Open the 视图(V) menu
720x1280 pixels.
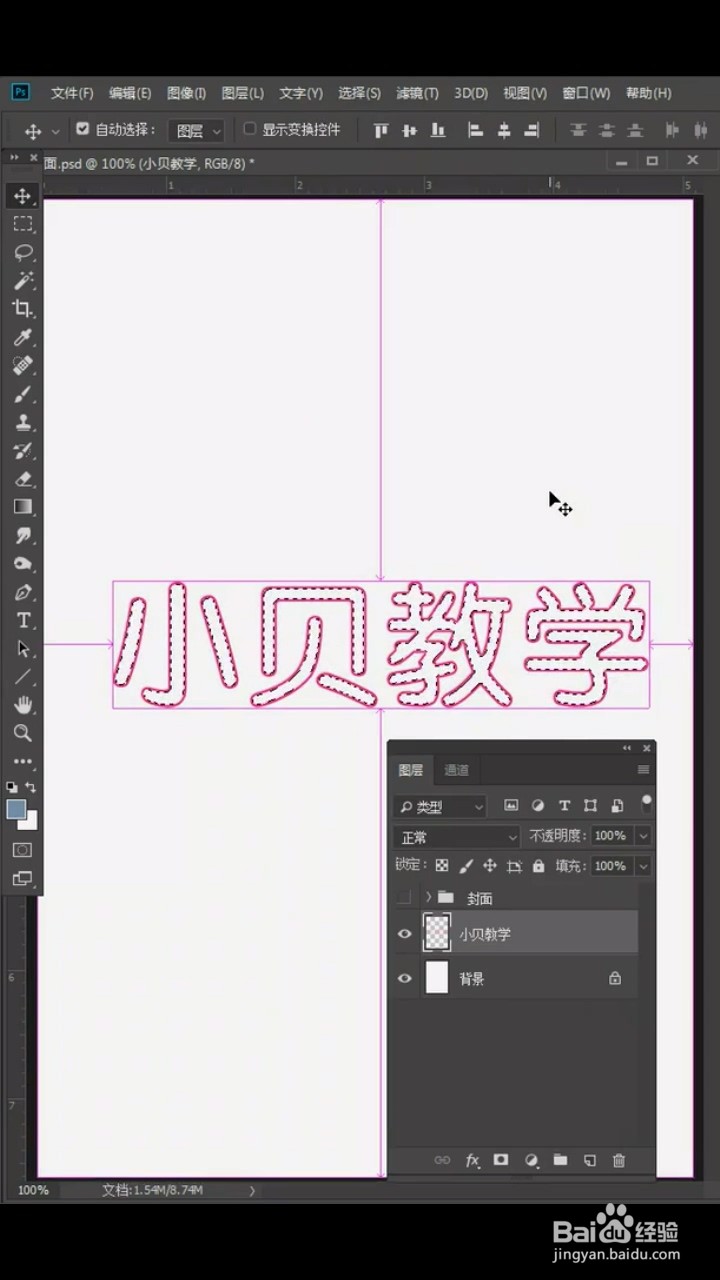pyautogui.click(x=525, y=93)
